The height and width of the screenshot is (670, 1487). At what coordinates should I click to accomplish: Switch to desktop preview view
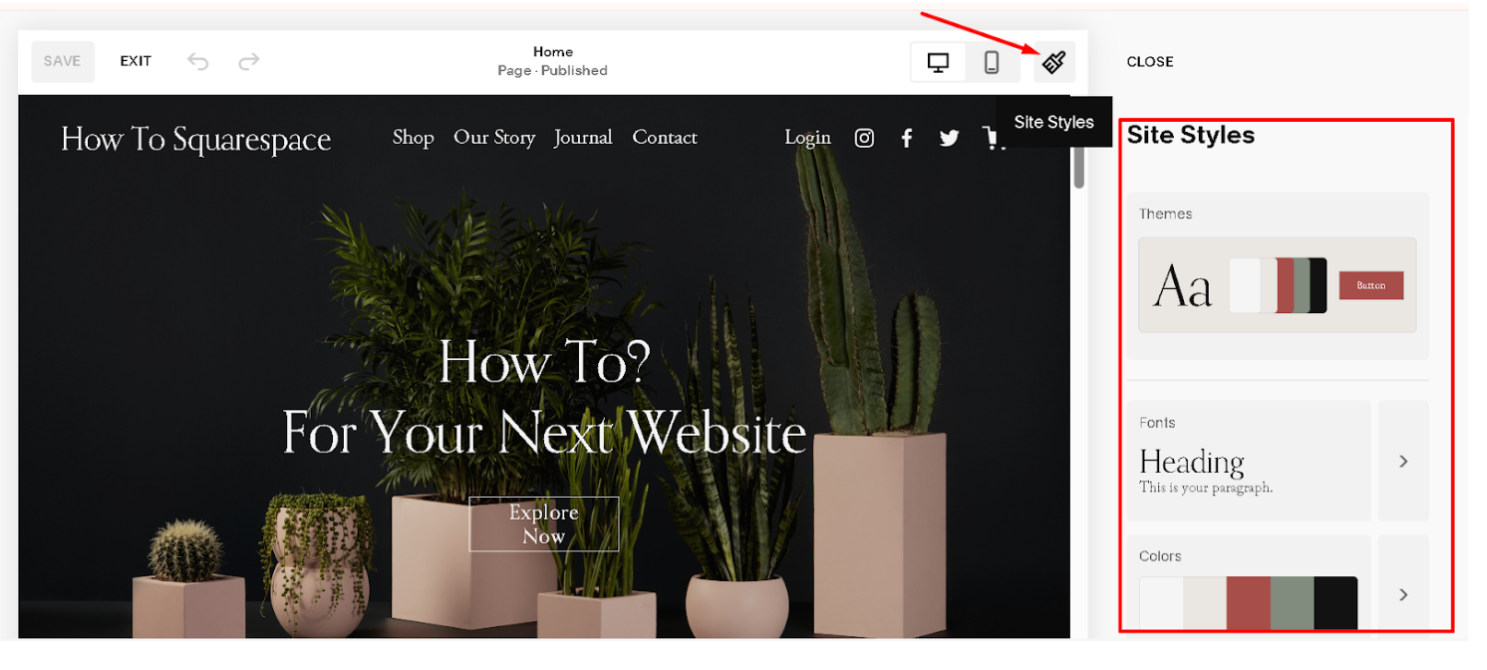coord(938,62)
